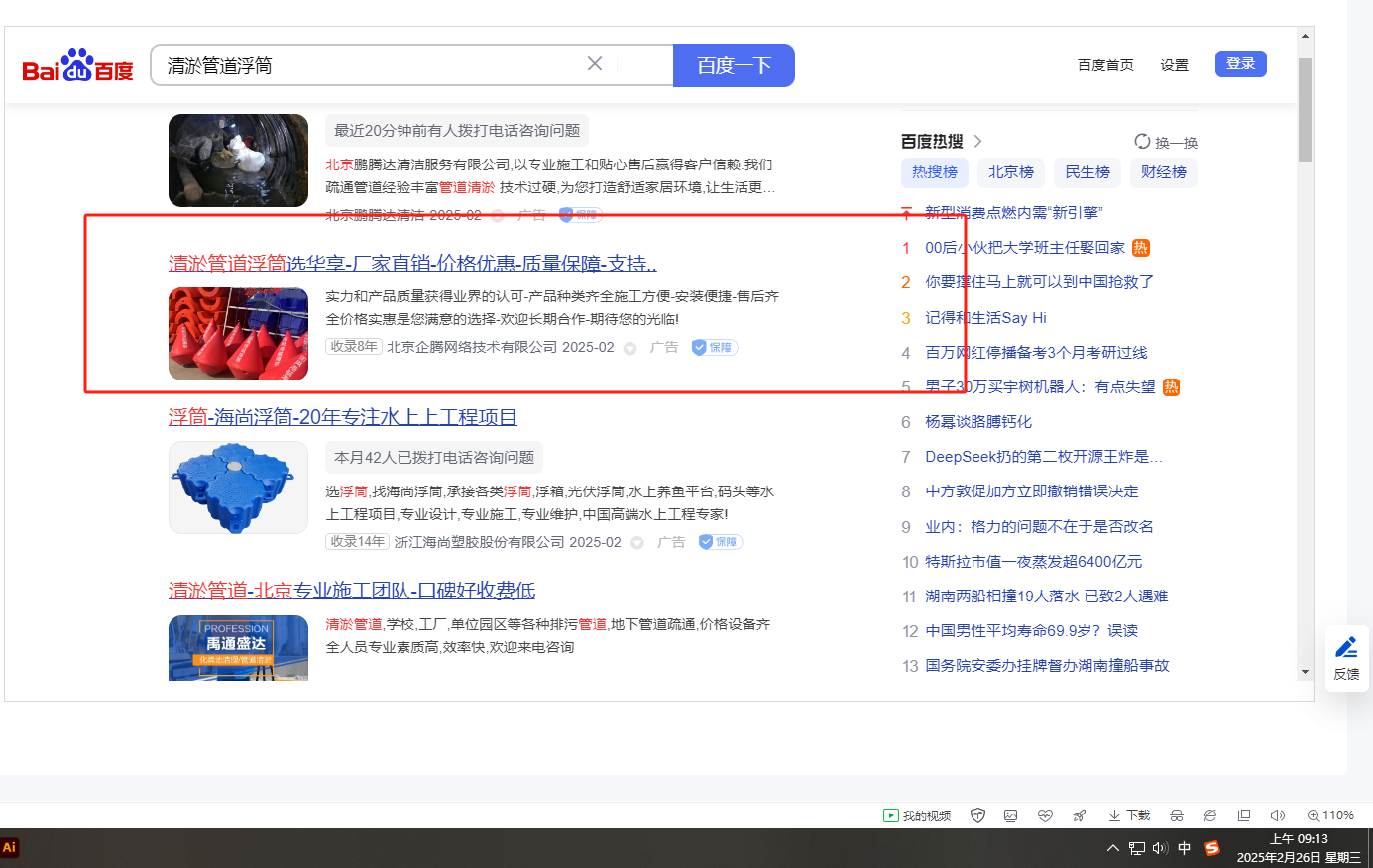Clear the search box with the X icon
The height and width of the screenshot is (868, 1373).
click(x=595, y=64)
